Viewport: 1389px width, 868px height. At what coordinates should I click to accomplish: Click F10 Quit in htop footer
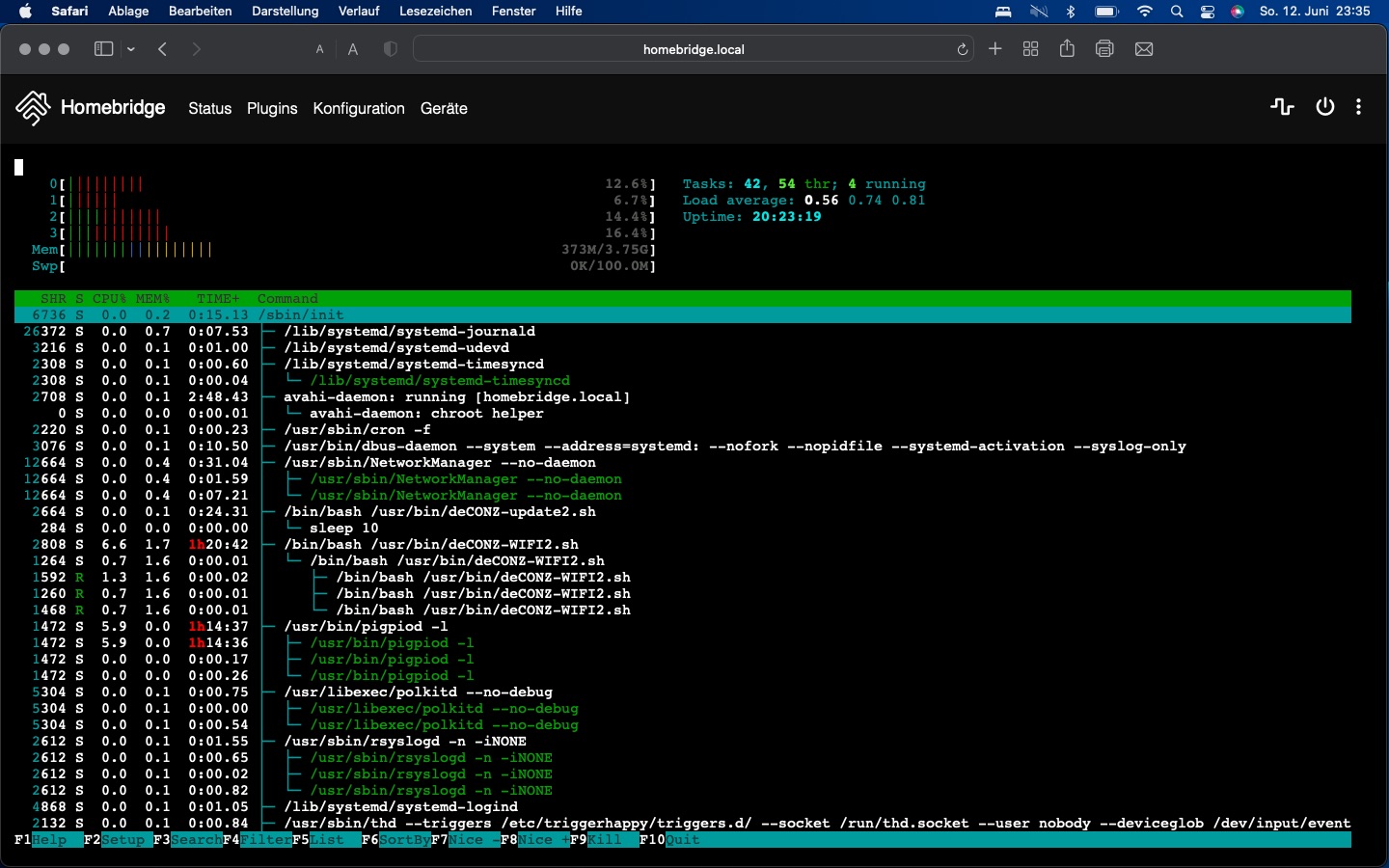click(x=682, y=840)
